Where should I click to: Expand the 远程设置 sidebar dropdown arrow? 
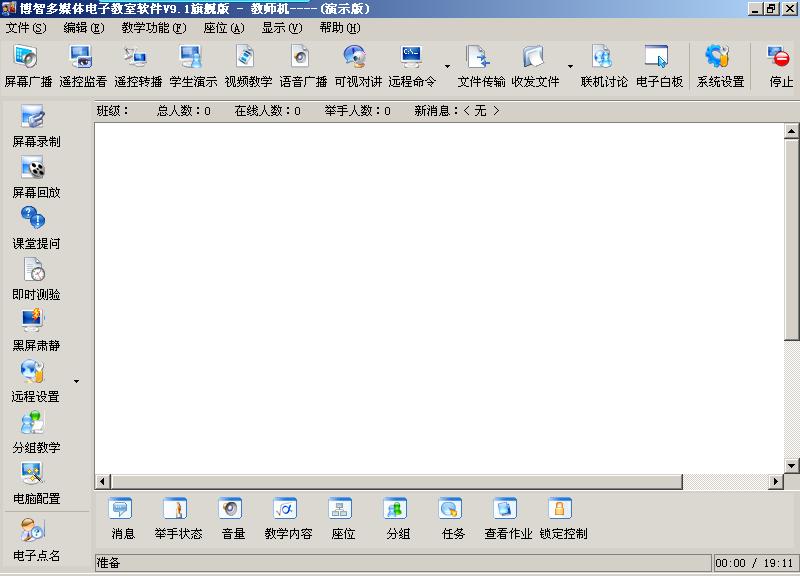click(x=76, y=381)
